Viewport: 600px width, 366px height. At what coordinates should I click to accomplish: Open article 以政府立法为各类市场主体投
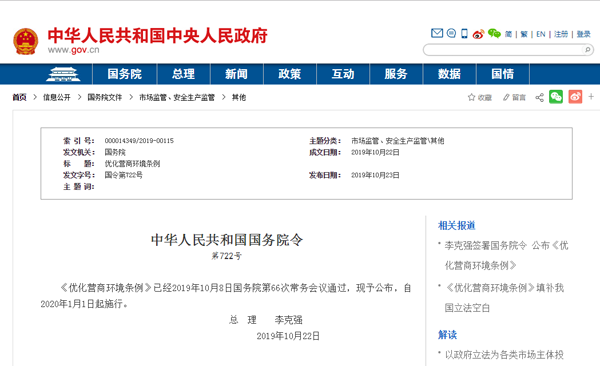pyautogui.click(x=504, y=355)
